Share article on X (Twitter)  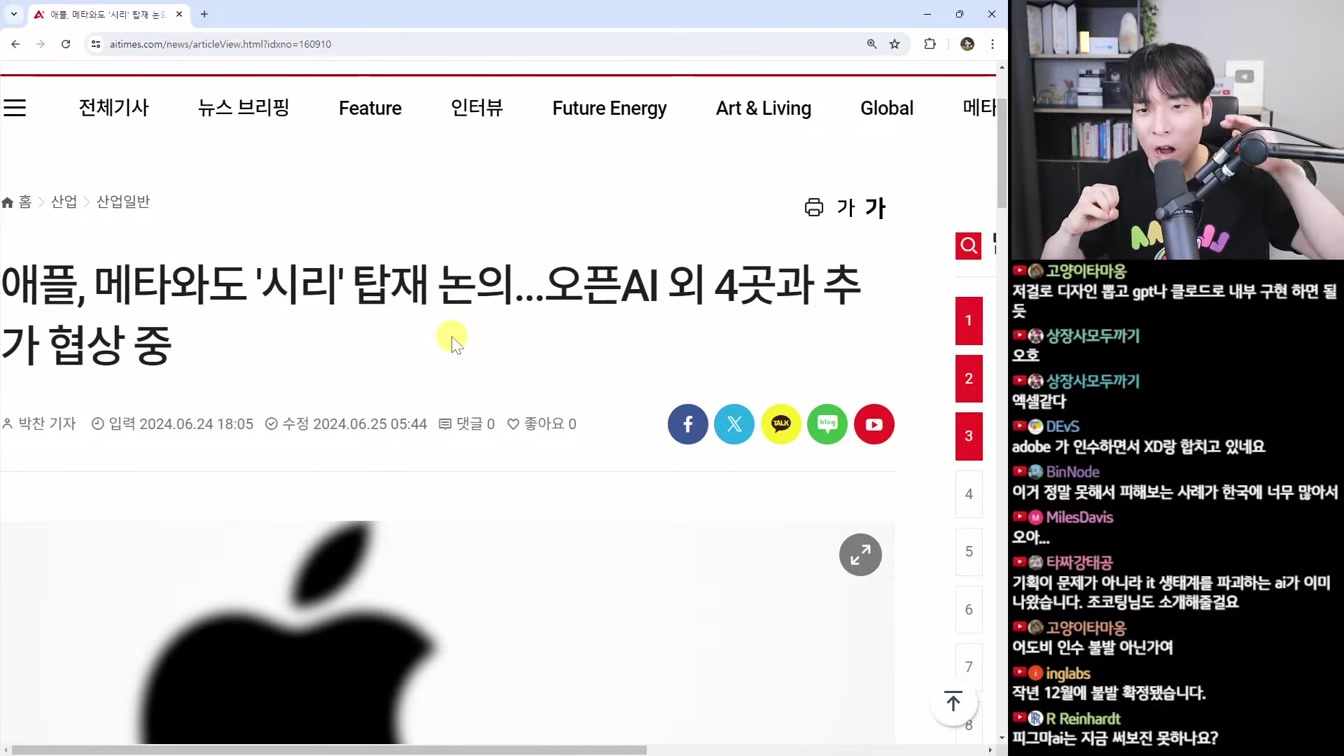(734, 424)
